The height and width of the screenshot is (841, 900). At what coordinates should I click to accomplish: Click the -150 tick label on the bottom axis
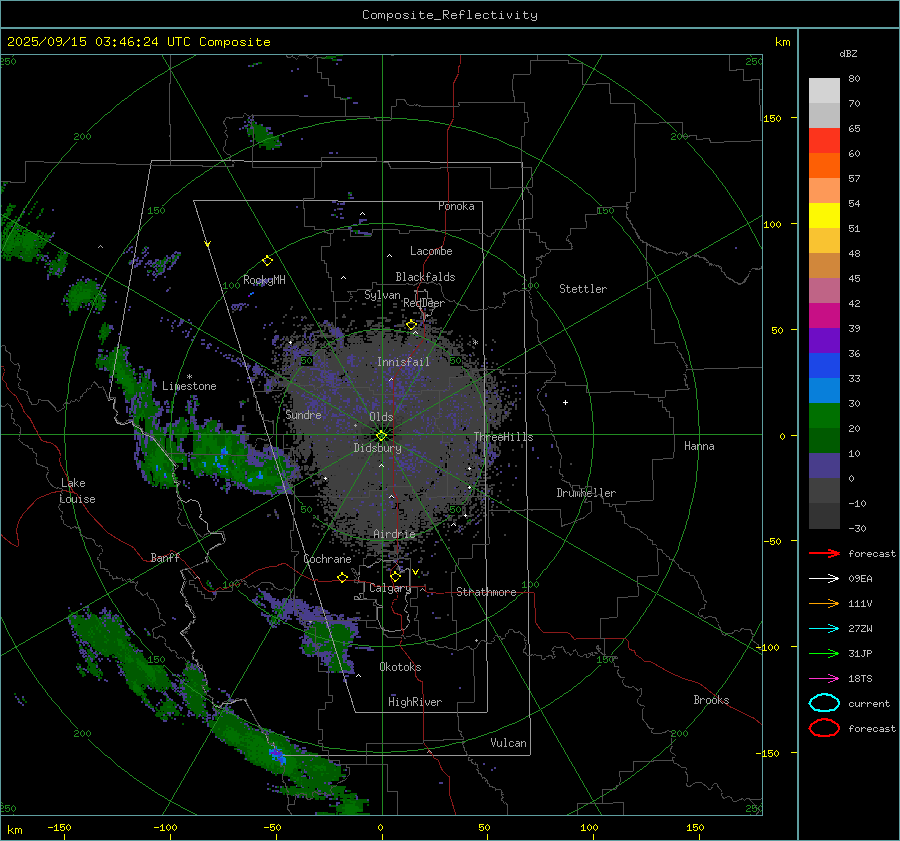point(59,827)
